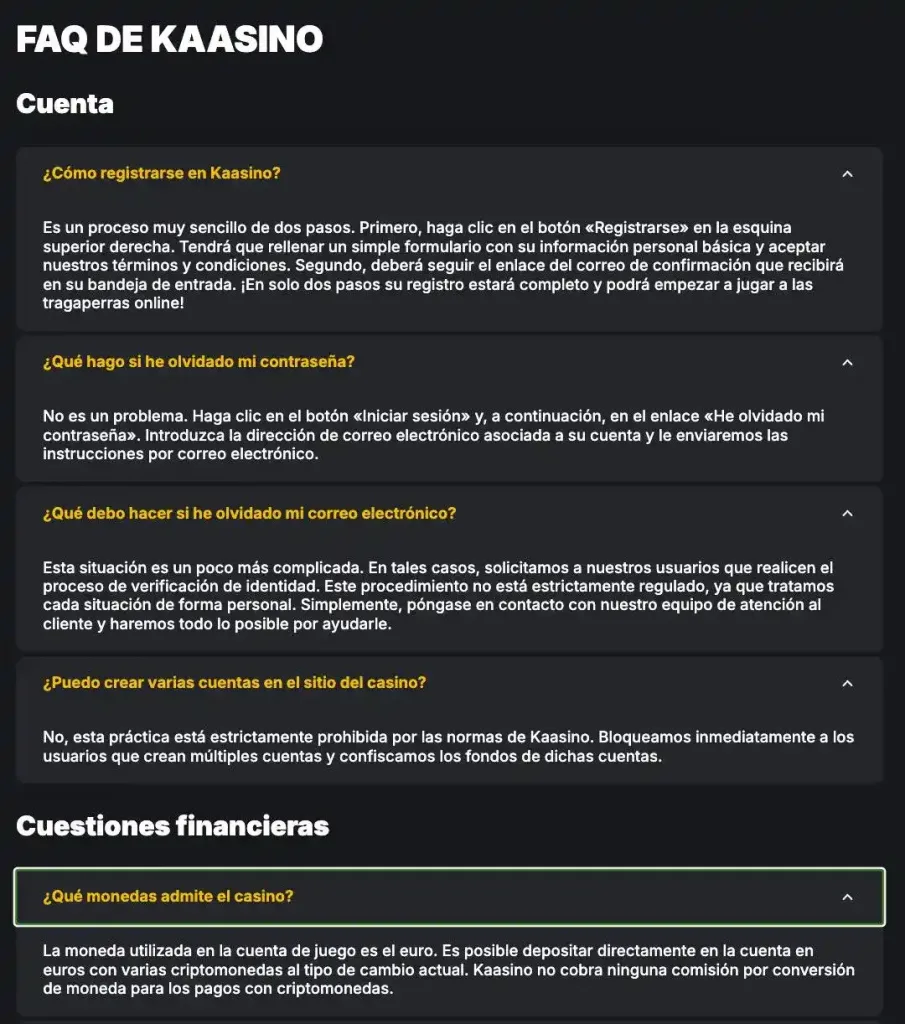Click the 'Cuenta' section heading
Image resolution: width=905 pixels, height=1024 pixels.
[x=65, y=103]
